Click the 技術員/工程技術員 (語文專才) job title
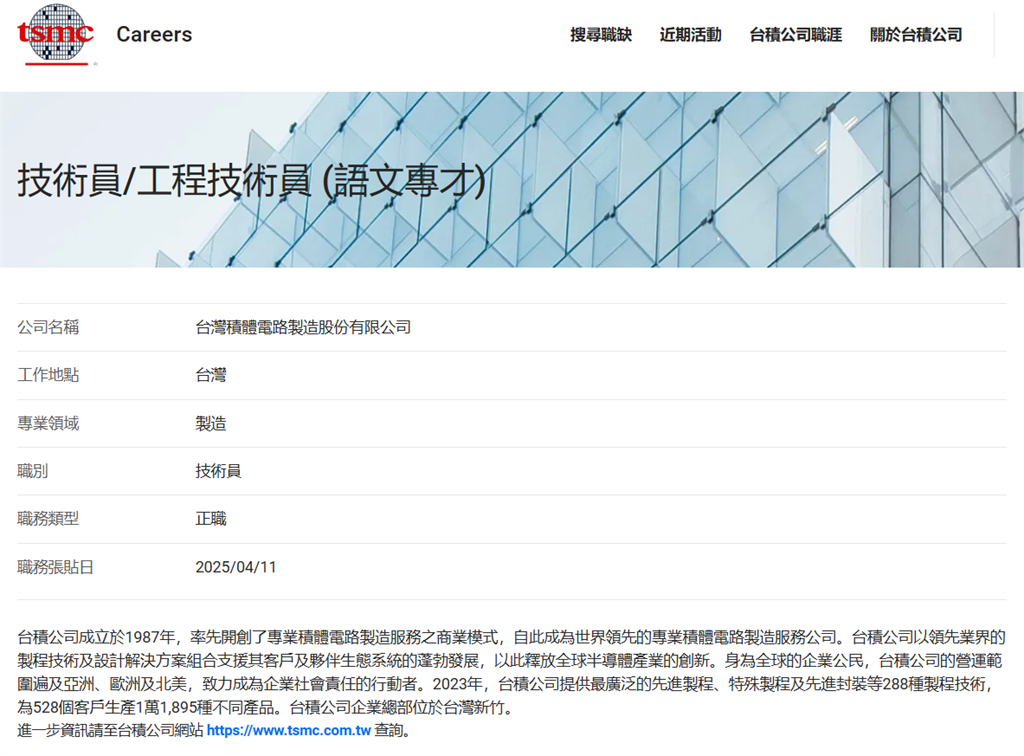Screen dimensions: 1024x756 click(x=252, y=181)
